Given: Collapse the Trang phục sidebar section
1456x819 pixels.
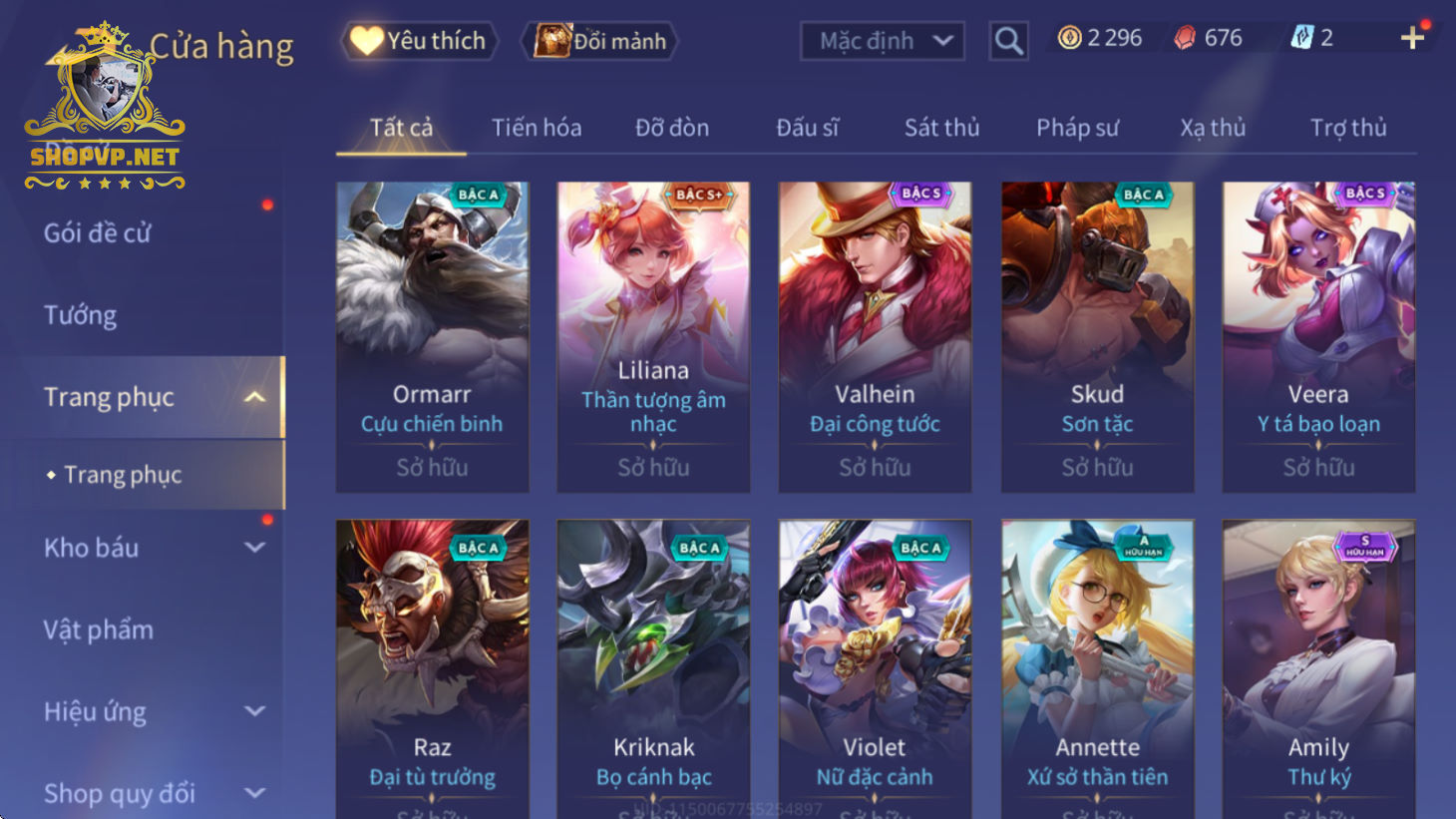Looking at the screenshot, I should [x=255, y=397].
